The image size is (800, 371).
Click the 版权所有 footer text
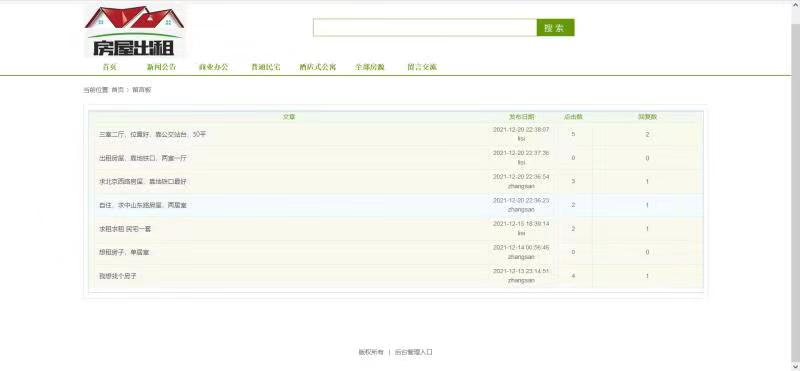(x=370, y=352)
